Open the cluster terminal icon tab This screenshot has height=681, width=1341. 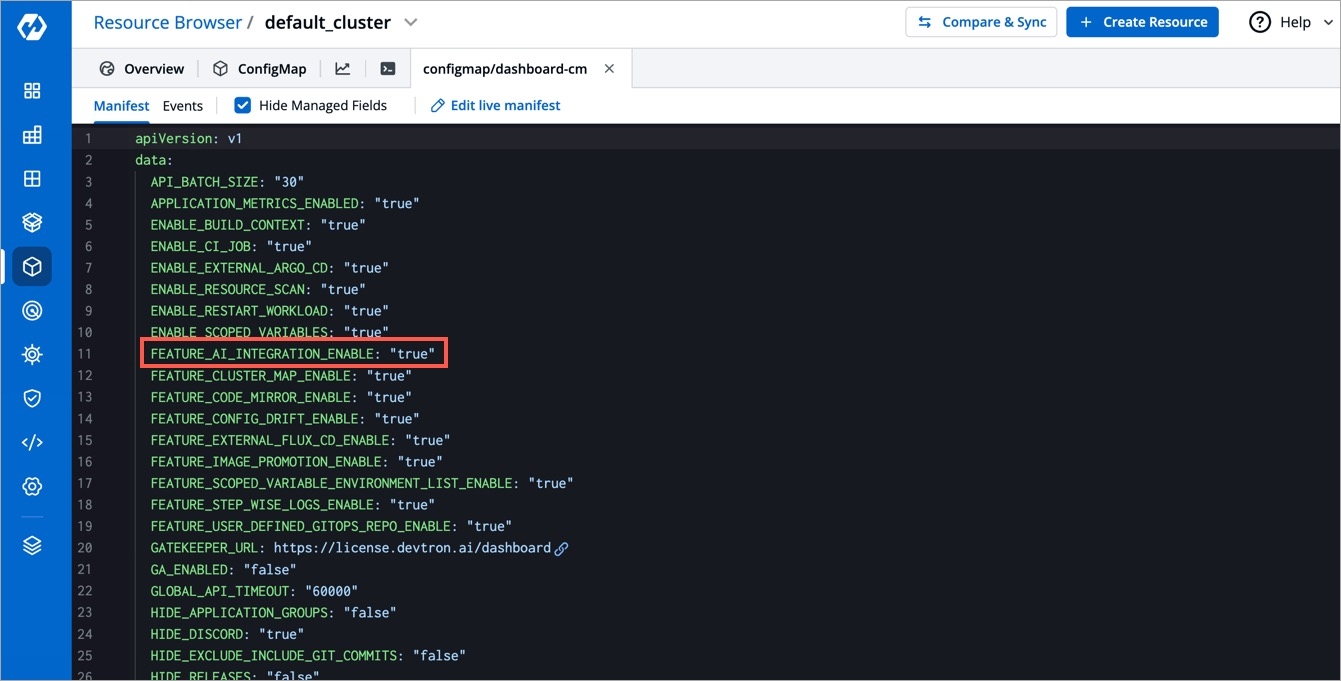[388, 69]
